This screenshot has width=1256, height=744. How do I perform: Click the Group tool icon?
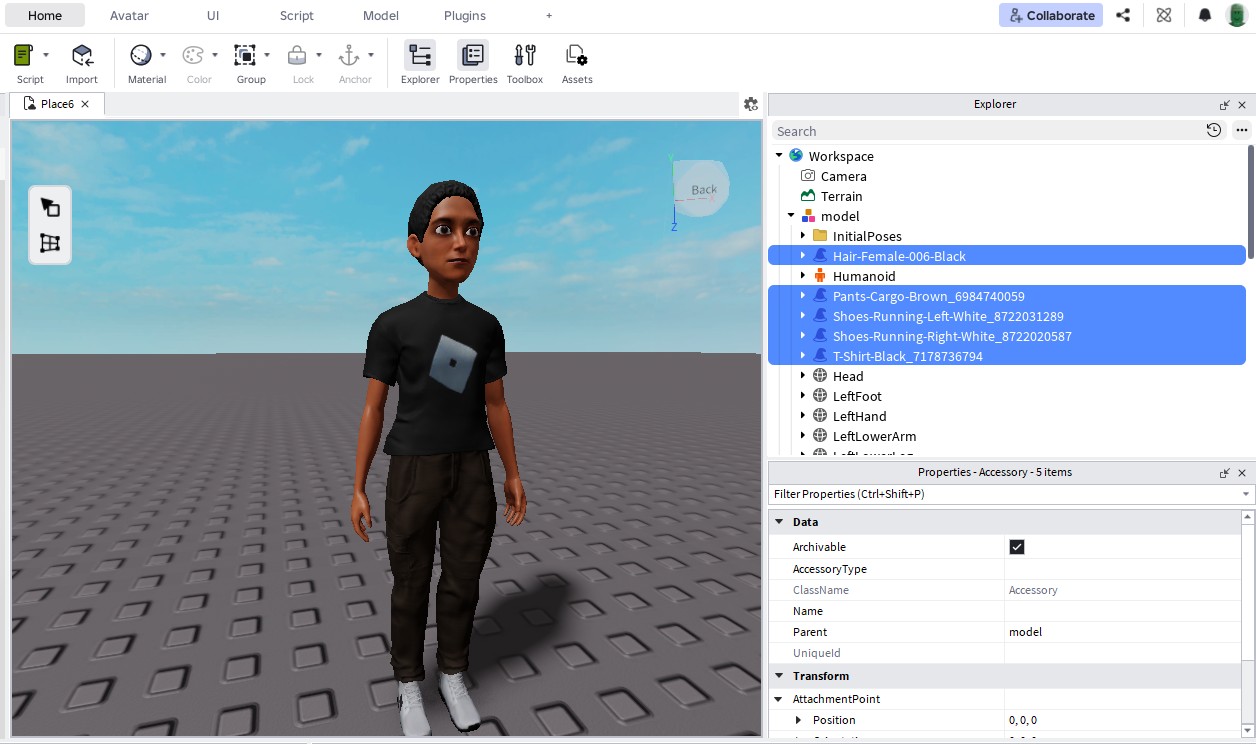coord(245,55)
